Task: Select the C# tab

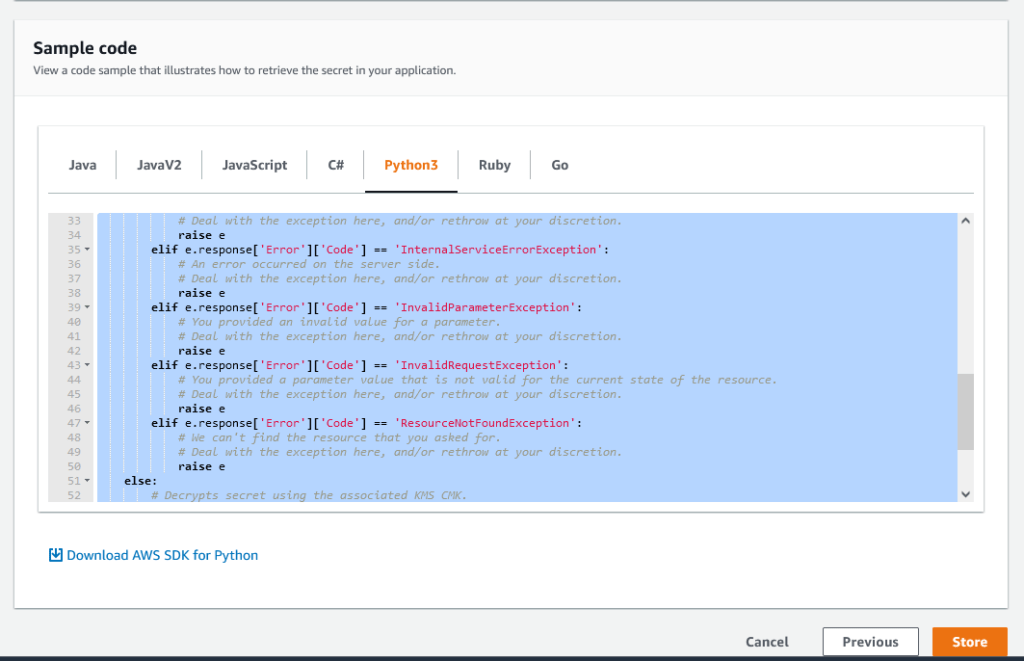Action: 334,164
